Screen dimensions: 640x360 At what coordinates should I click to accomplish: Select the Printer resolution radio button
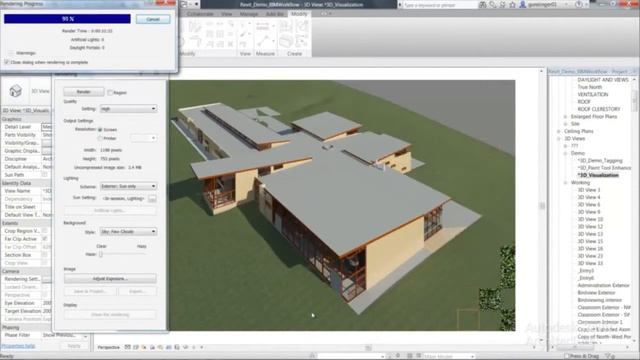pyautogui.click(x=100, y=138)
